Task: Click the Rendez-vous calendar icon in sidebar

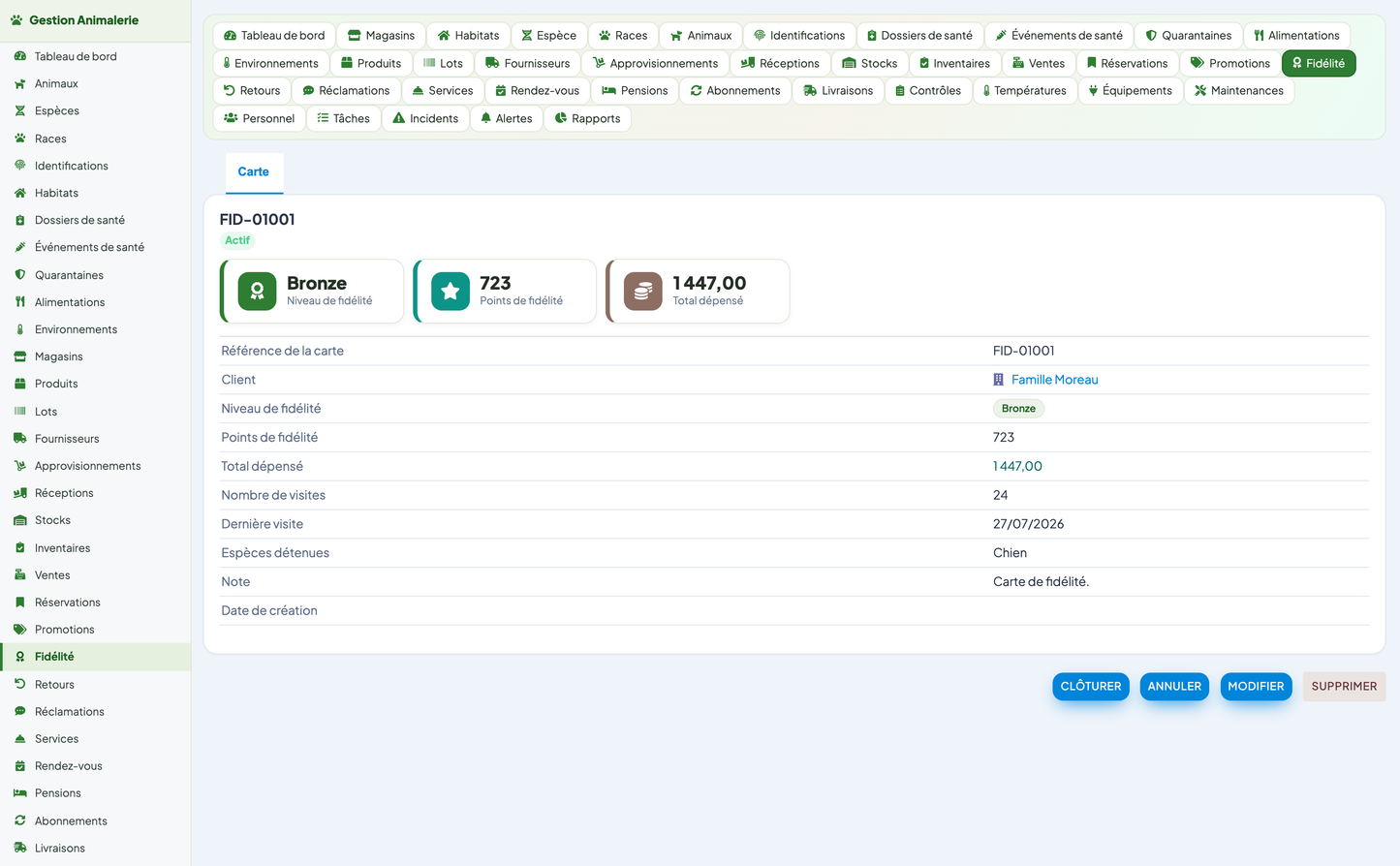Action: (x=20, y=765)
